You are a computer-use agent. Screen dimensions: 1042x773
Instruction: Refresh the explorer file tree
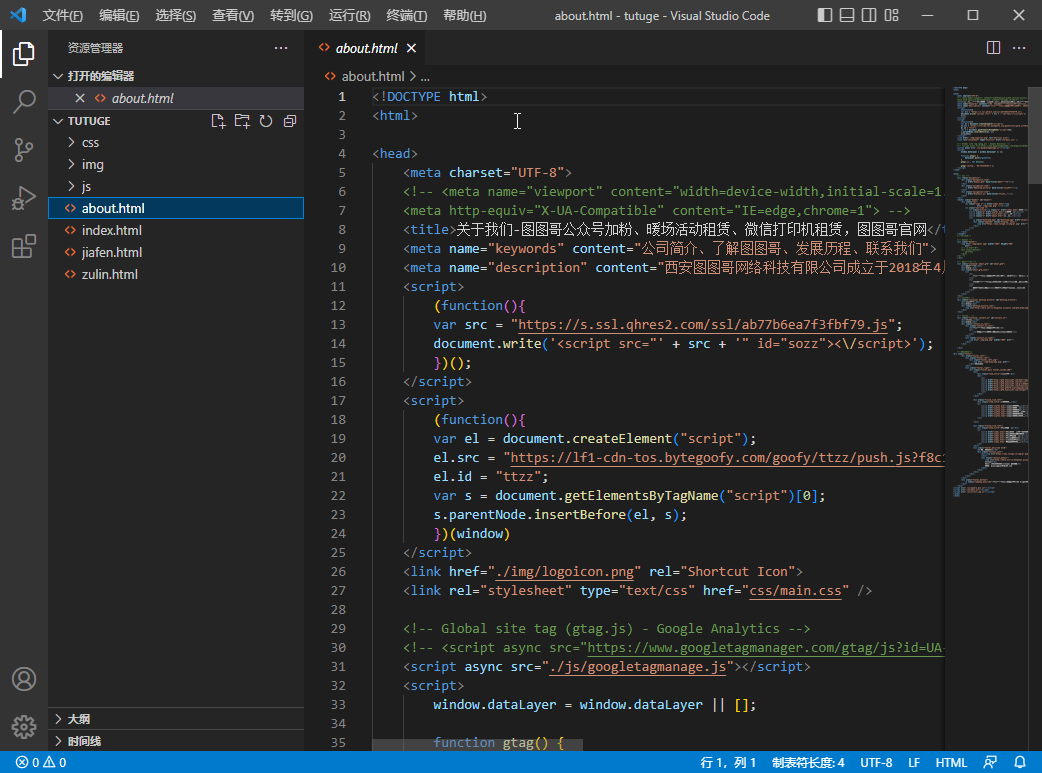[x=266, y=121]
